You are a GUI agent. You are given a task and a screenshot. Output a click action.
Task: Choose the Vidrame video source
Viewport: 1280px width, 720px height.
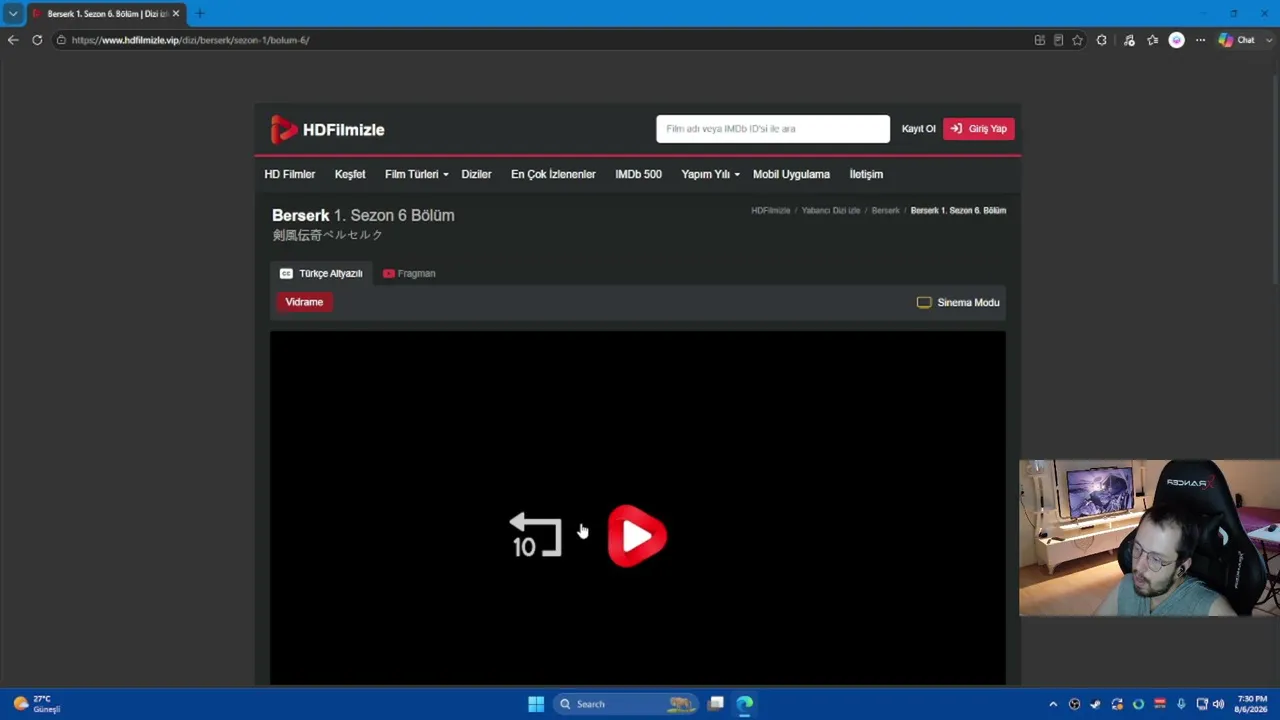304,302
